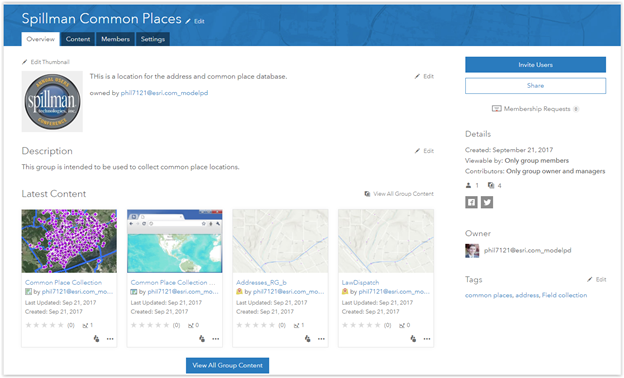This screenshot has width=624, height=378.
Task: Click the member count icon in Details
Action: (468, 185)
